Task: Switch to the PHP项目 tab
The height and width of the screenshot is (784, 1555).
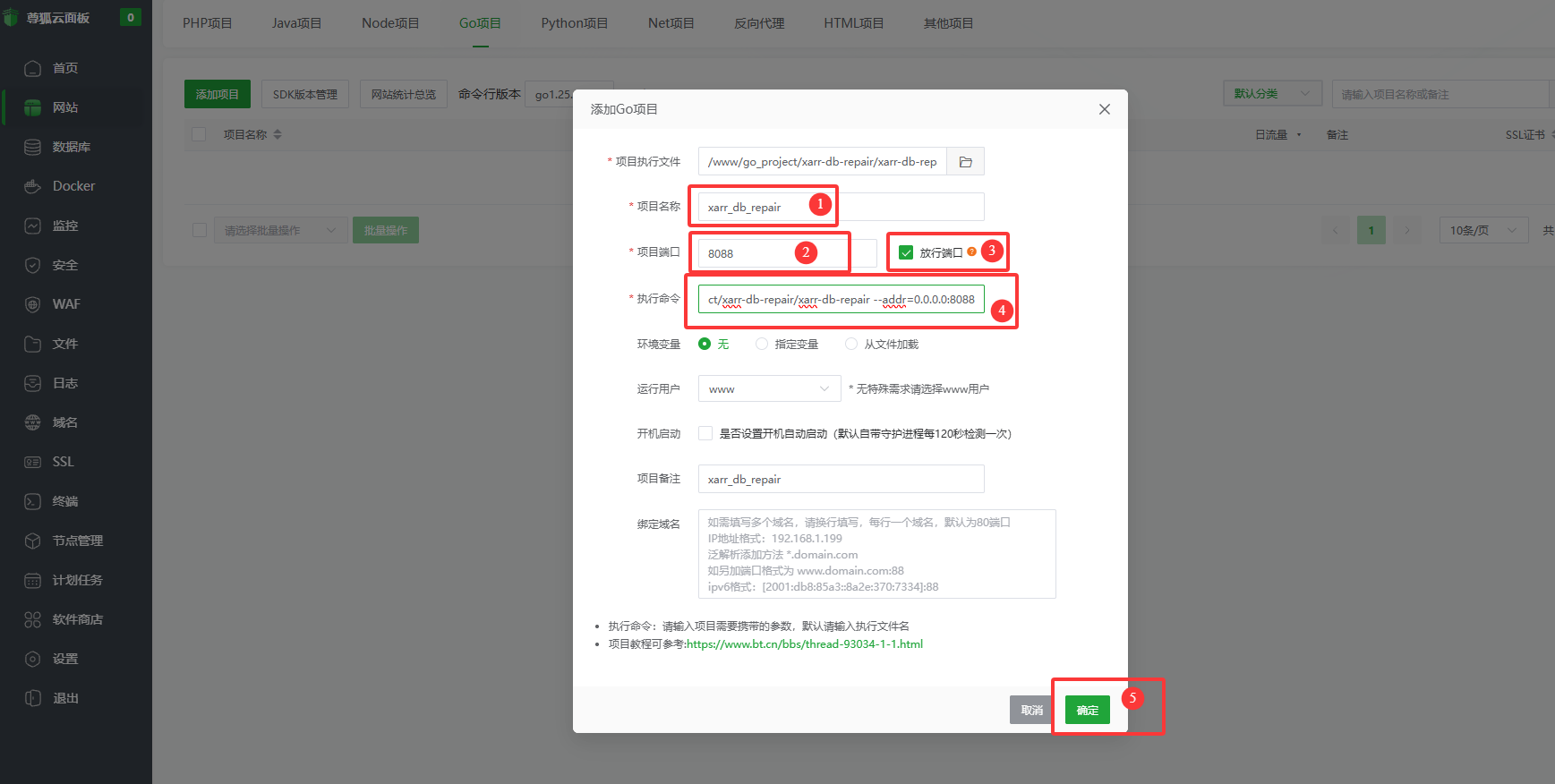Action: (208, 23)
